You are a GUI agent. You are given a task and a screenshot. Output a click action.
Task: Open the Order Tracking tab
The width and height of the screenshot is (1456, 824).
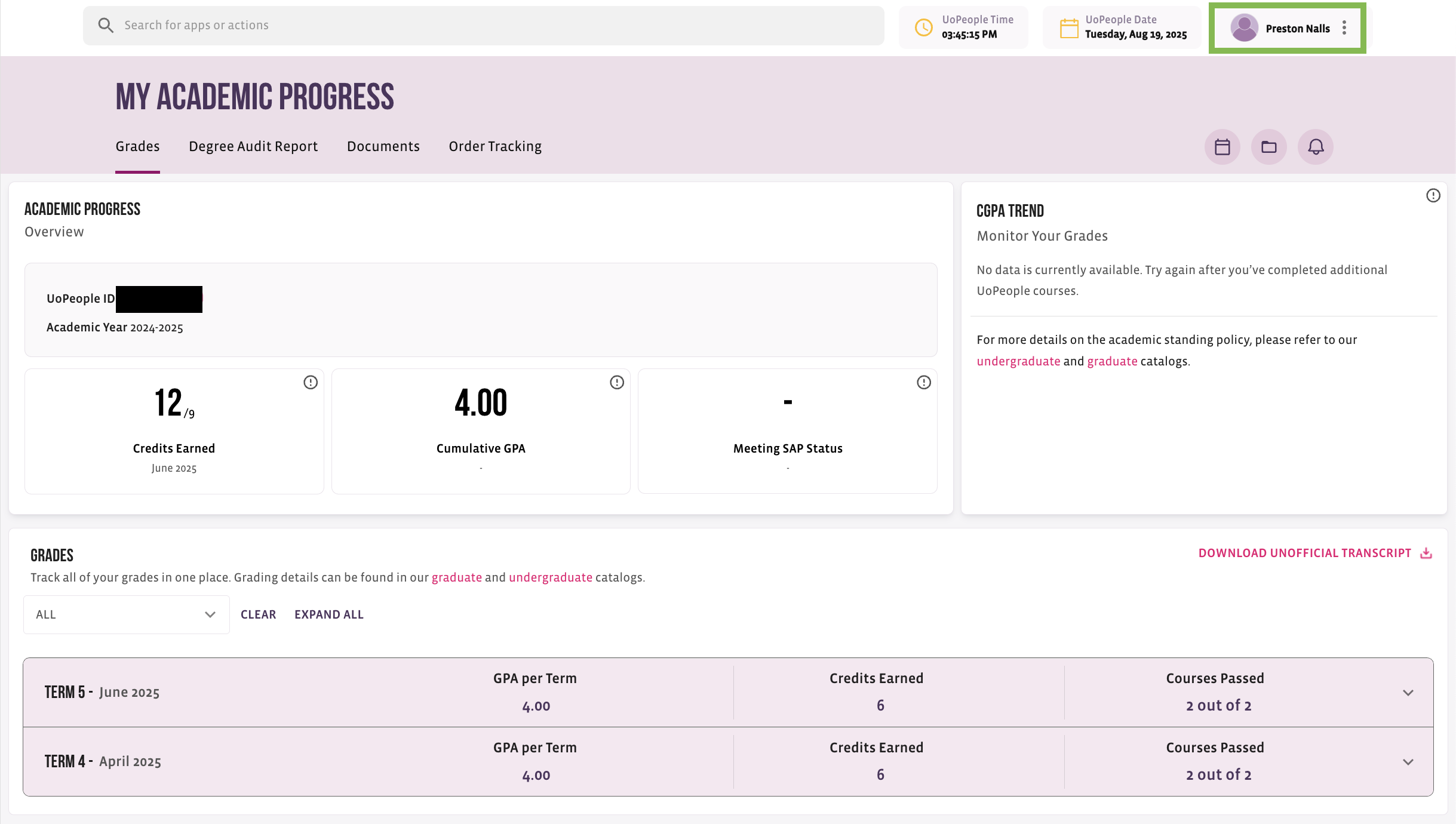495,146
